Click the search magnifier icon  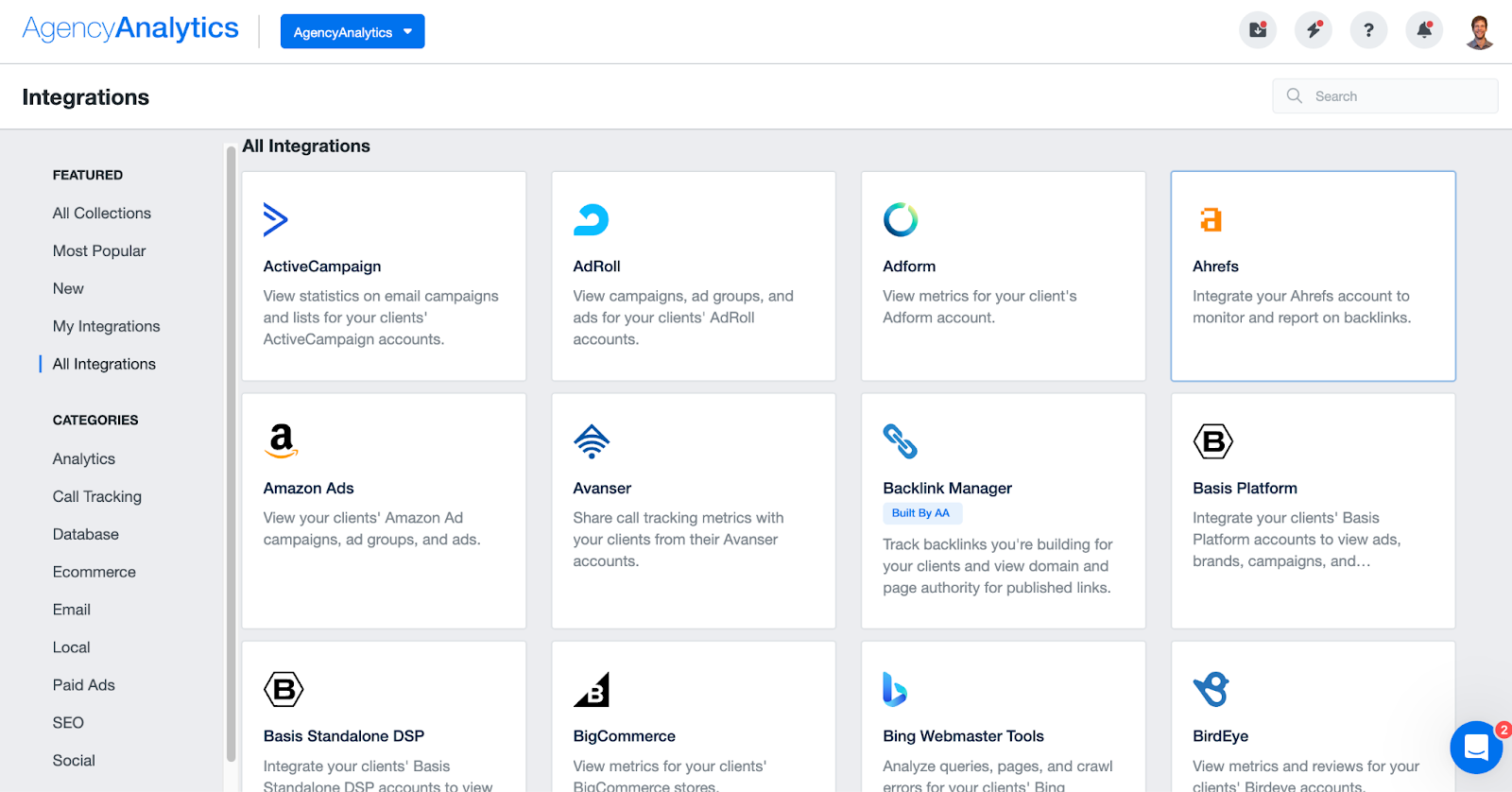1295,95
